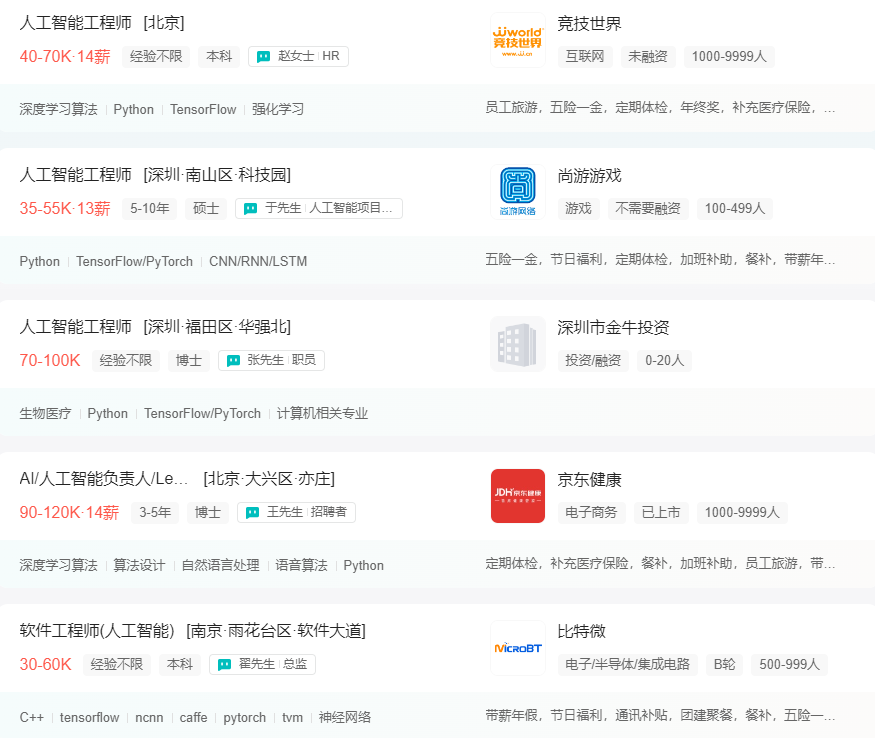Click the JDH 京东健康 red logo

click(517, 496)
